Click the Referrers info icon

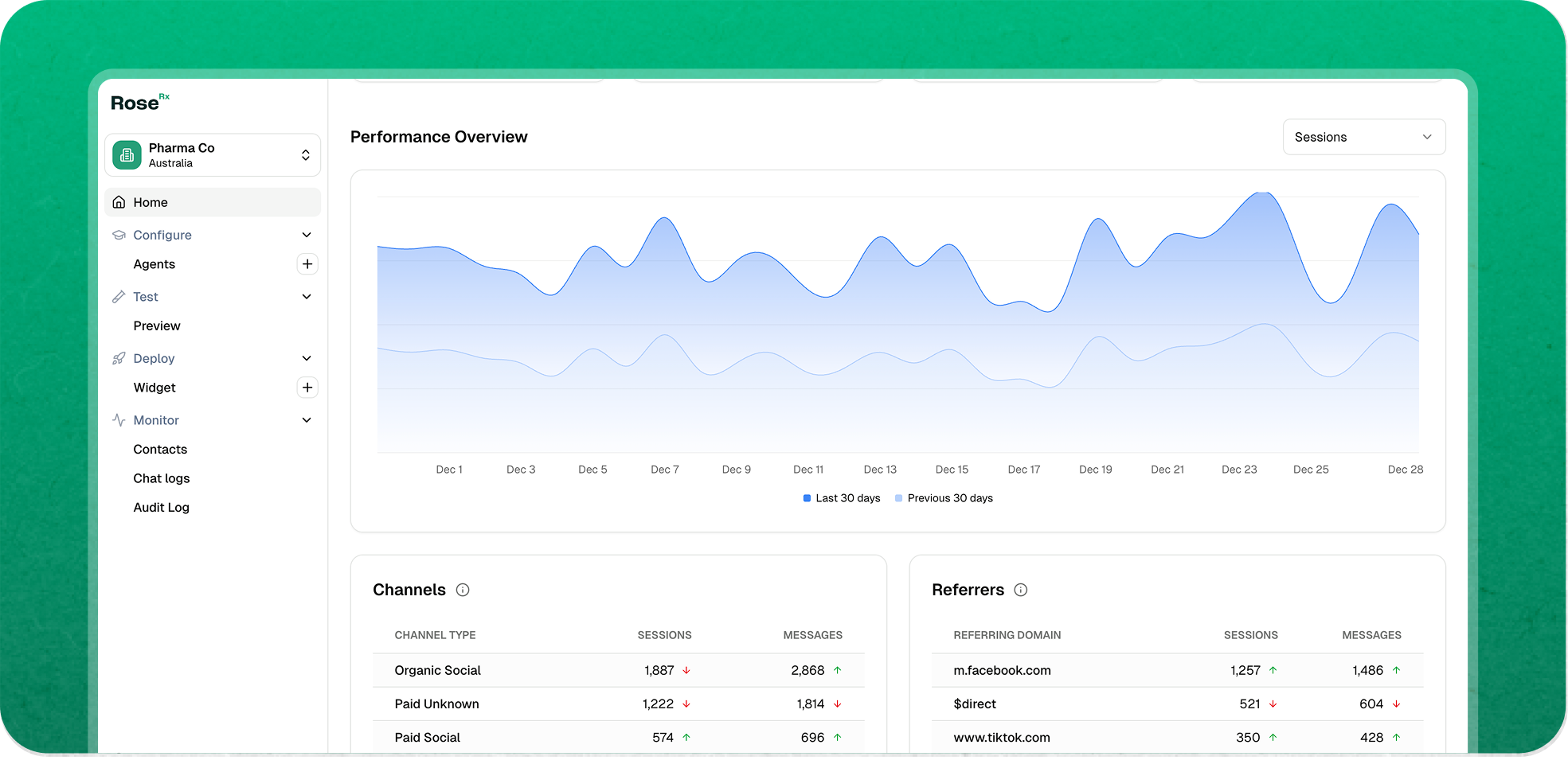(x=1021, y=590)
